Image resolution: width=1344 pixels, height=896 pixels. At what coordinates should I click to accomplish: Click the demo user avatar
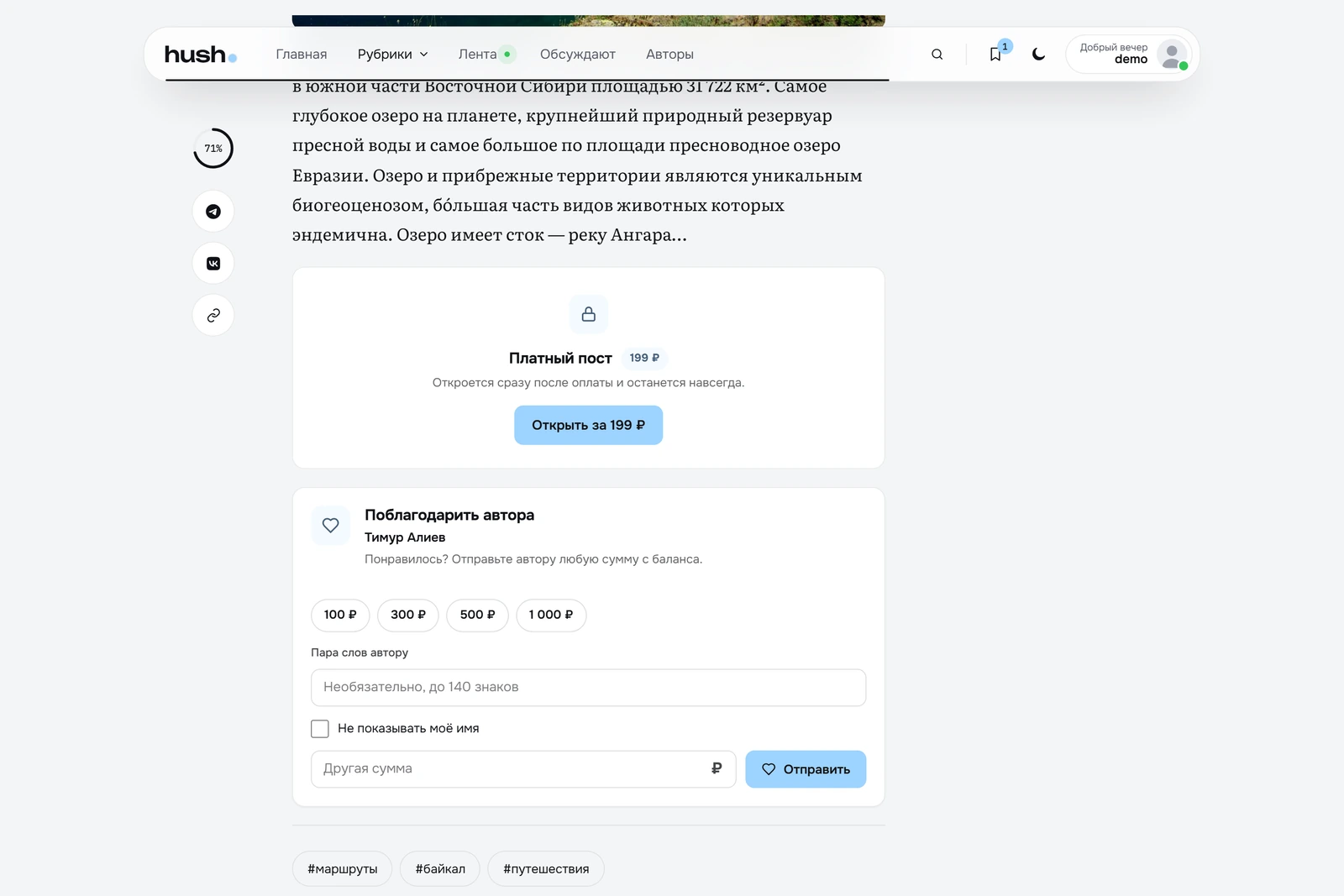tap(1172, 55)
